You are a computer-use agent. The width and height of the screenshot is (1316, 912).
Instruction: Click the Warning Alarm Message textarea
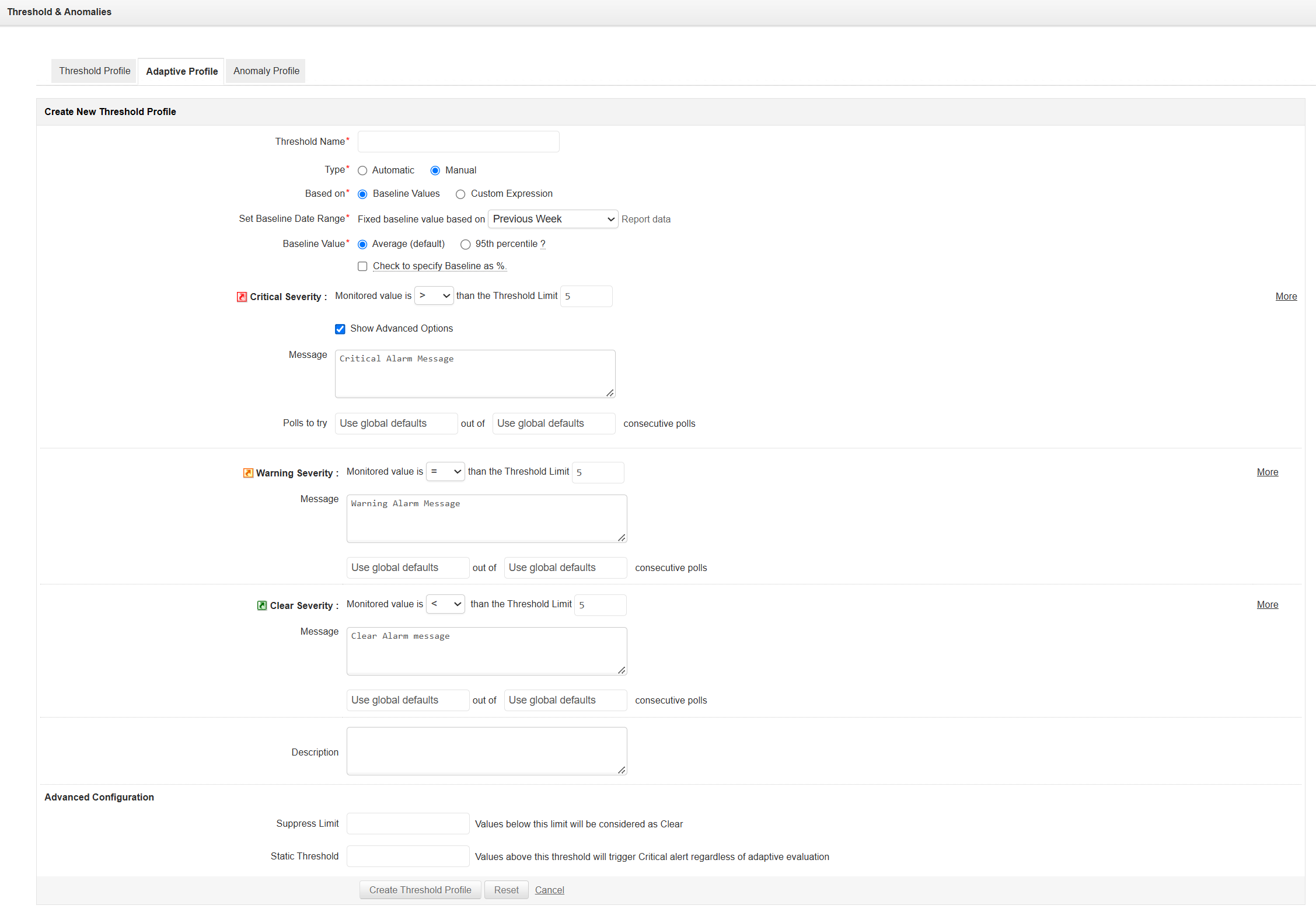point(487,518)
